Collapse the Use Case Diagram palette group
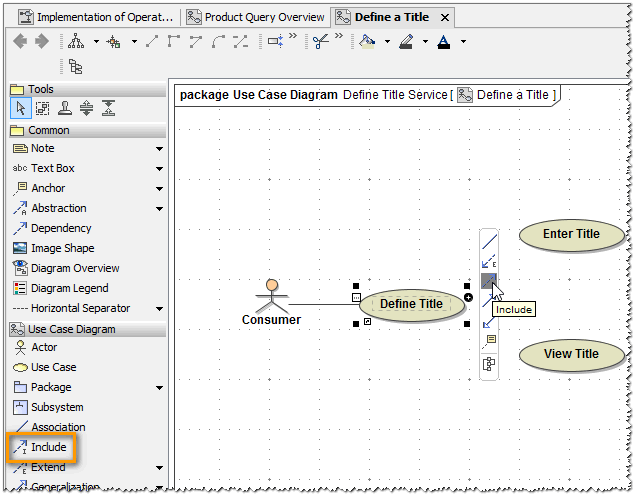641x501 pixels. click(x=71, y=329)
